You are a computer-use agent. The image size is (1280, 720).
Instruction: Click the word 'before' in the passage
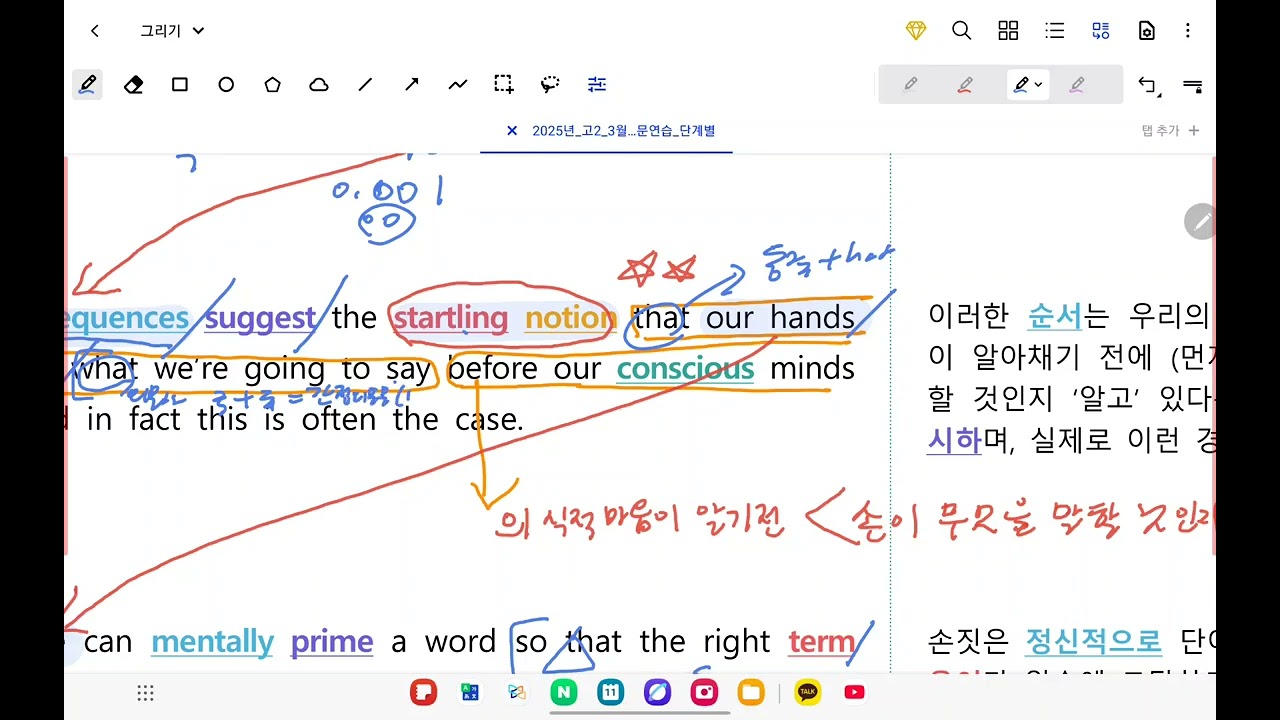point(492,370)
